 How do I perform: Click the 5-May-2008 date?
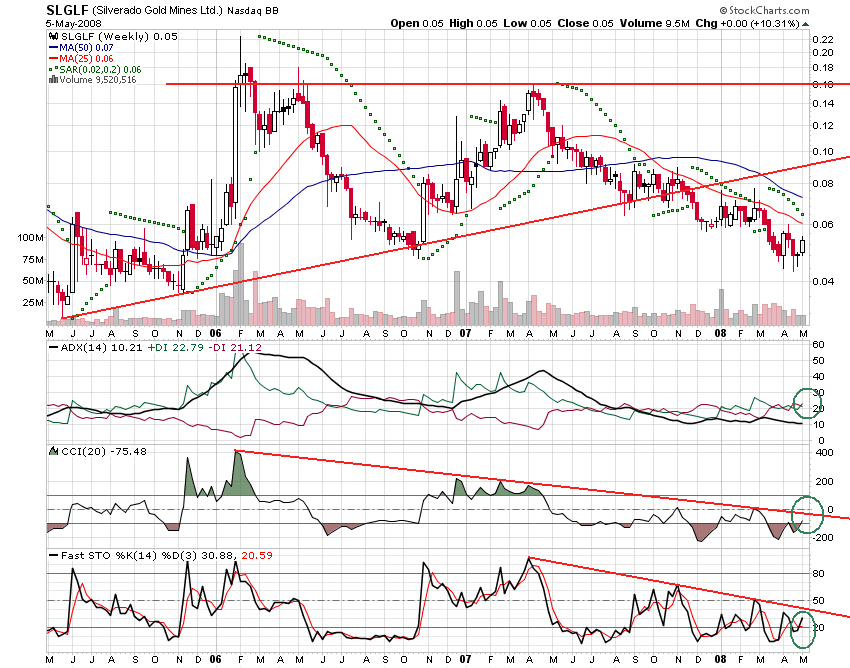click(73, 23)
